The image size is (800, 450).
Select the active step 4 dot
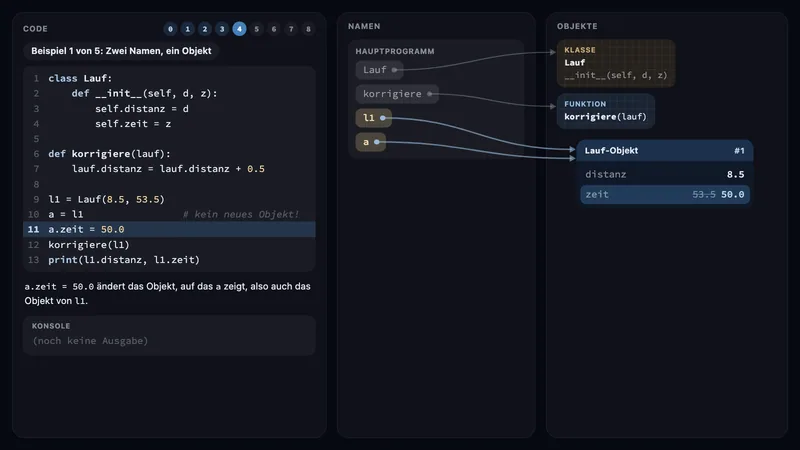[x=239, y=29]
